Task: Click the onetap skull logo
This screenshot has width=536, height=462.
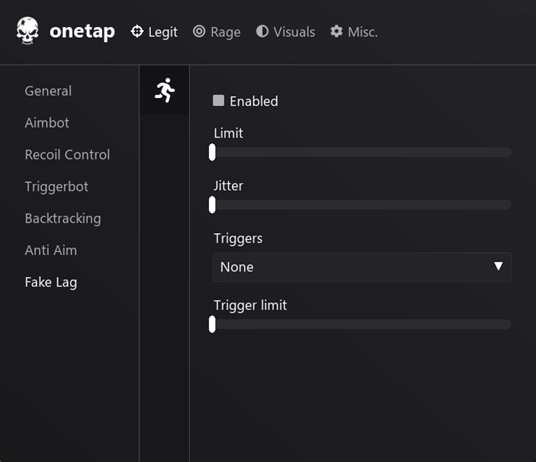Action: (x=27, y=31)
